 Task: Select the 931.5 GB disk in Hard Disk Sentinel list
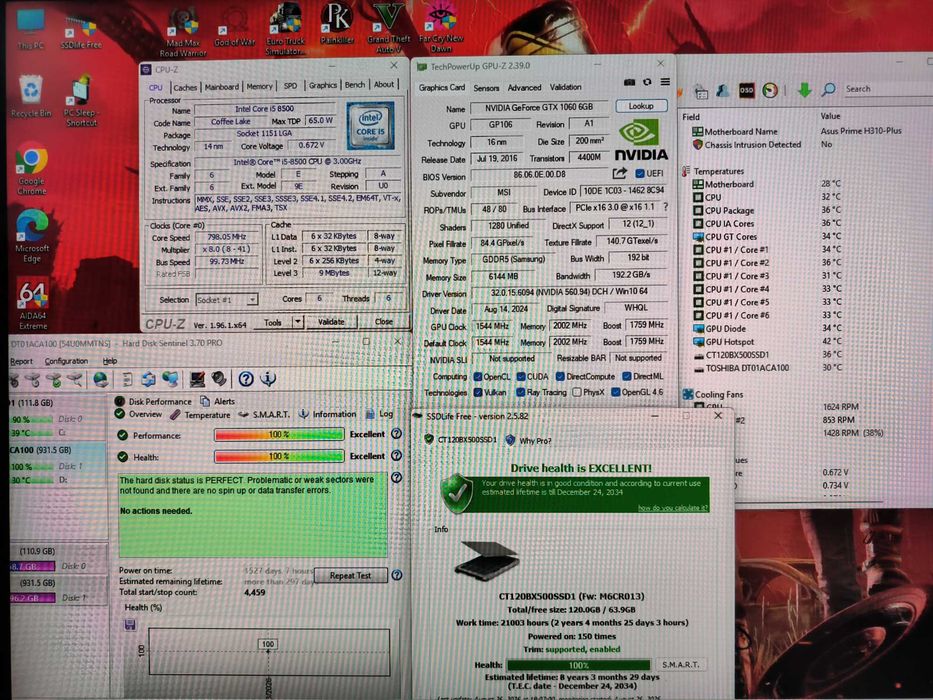coord(58,464)
